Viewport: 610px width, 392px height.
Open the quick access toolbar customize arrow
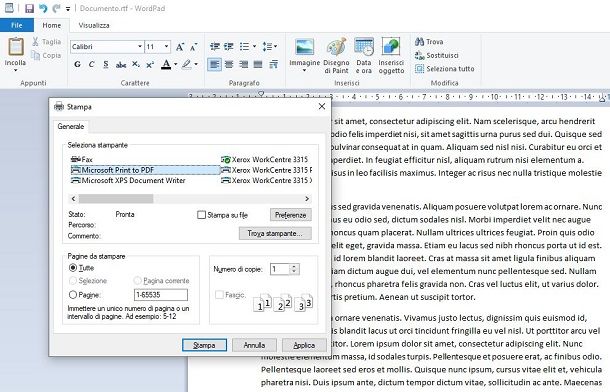(68, 9)
